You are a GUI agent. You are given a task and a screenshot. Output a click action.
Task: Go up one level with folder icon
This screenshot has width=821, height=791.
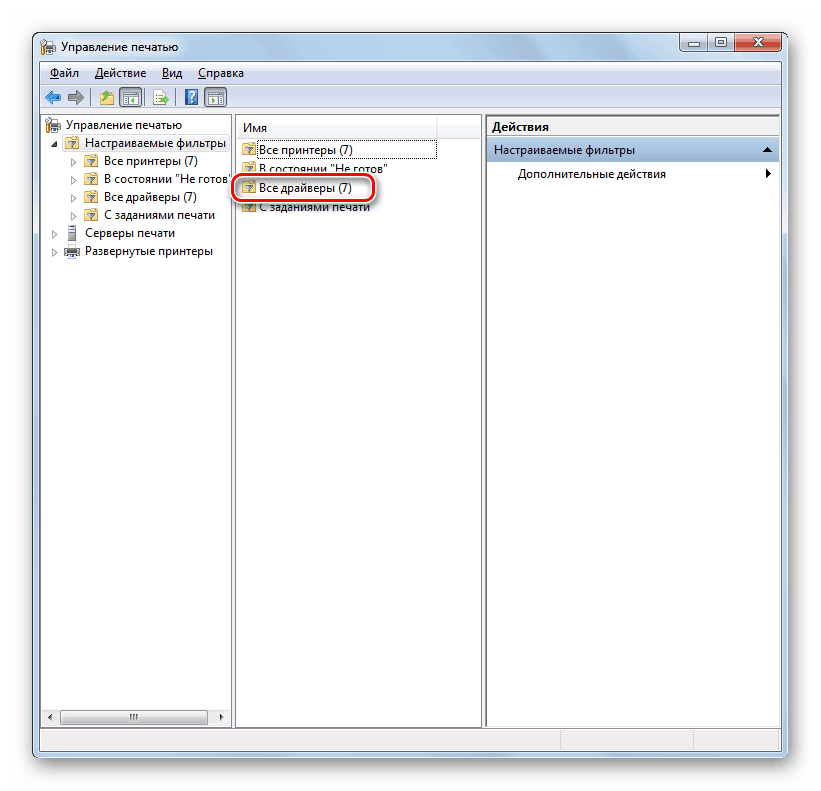point(107,97)
